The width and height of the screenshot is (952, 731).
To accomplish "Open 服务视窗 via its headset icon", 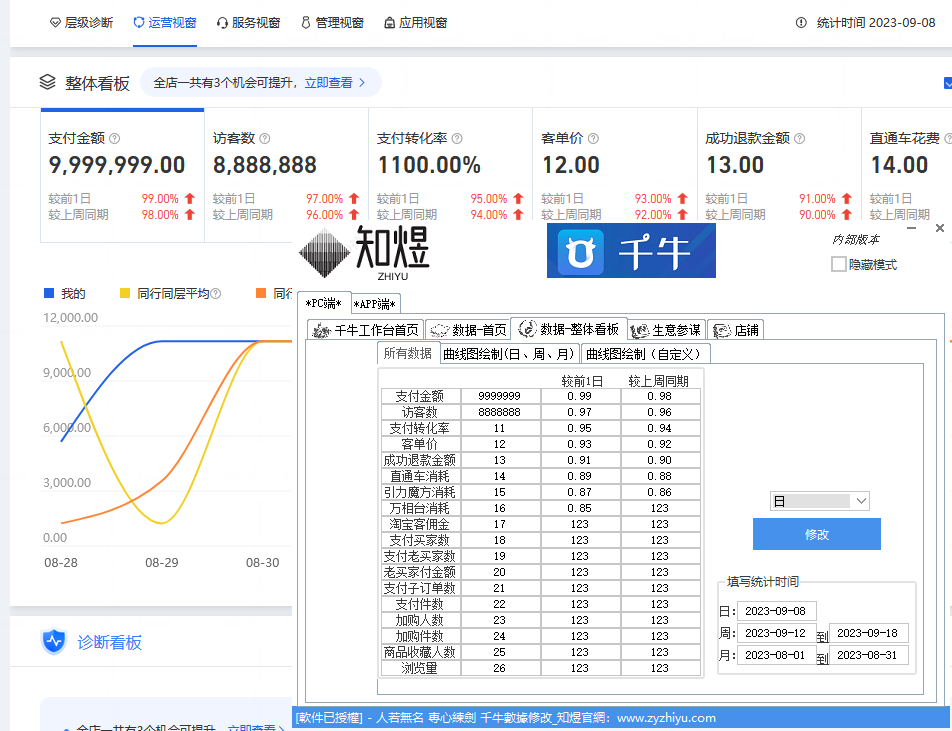I will pyautogui.click(x=222, y=21).
